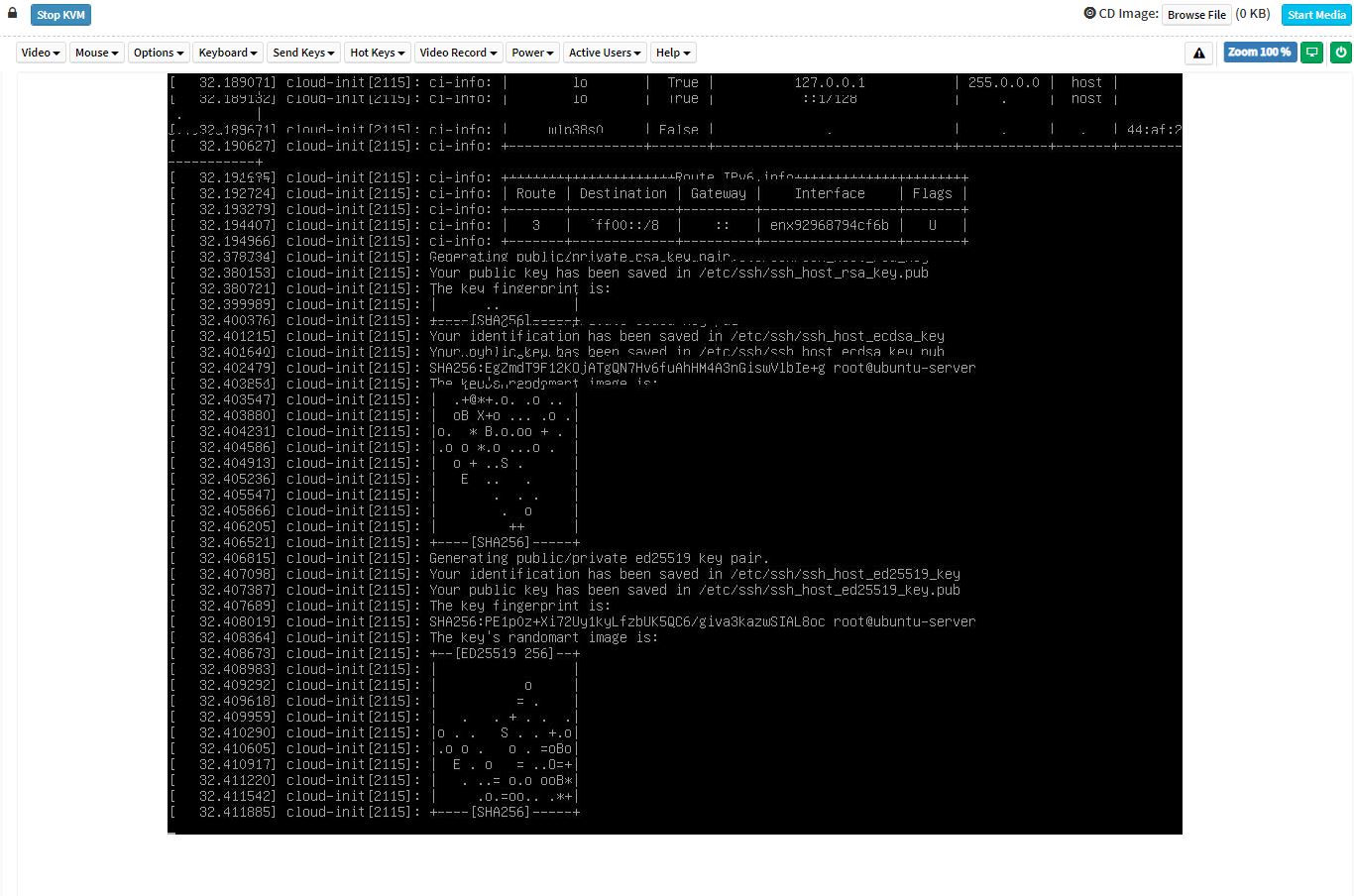This screenshot has height=896, width=1354.
Task: Open the Power menu
Action: [533, 53]
